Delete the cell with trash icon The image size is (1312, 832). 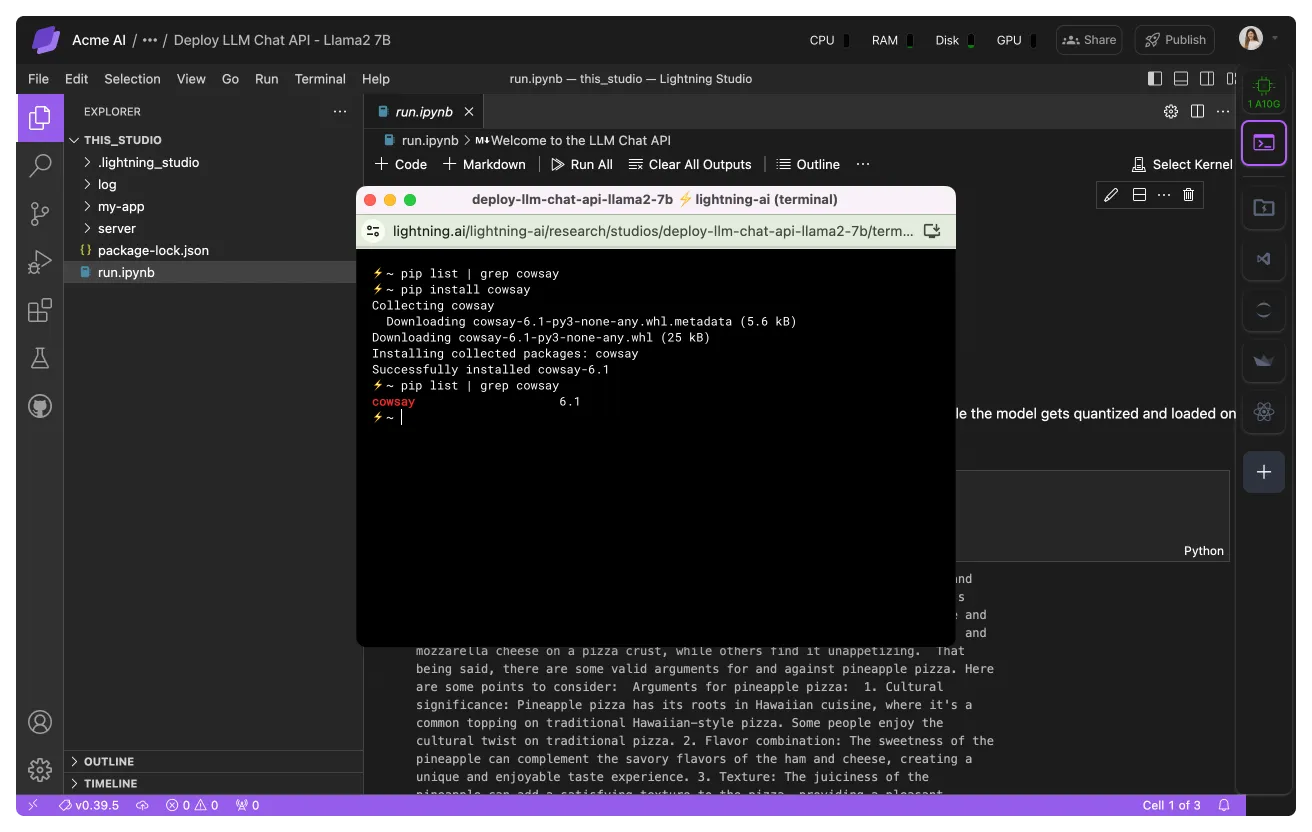click(x=1188, y=195)
